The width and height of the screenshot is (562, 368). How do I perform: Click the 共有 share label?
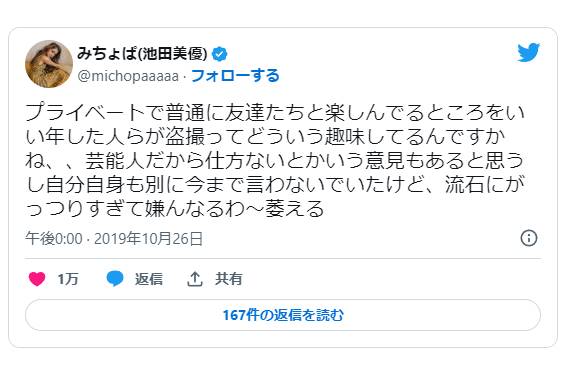pyautogui.click(x=229, y=279)
